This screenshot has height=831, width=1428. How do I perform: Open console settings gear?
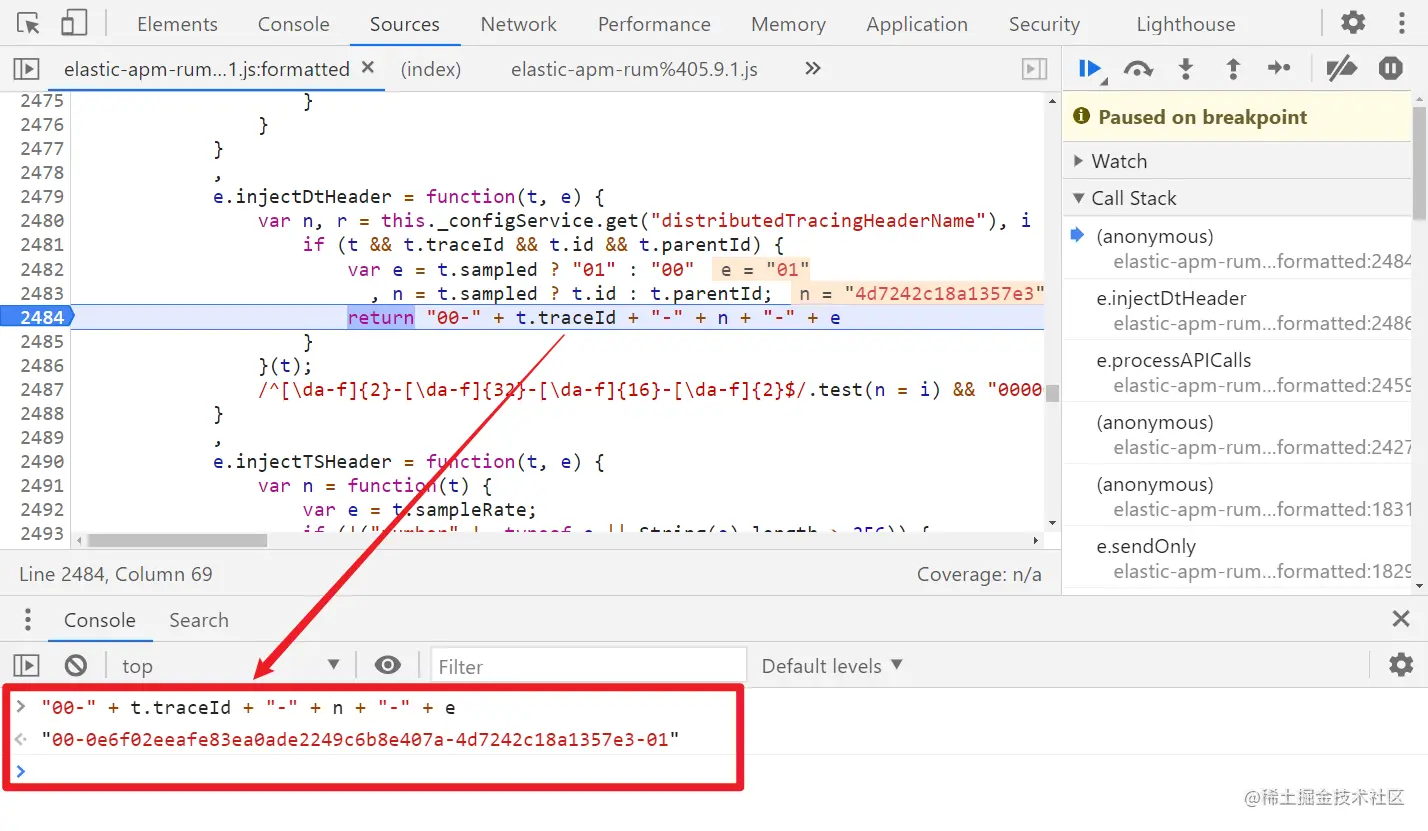click(x=1401, y=665)
